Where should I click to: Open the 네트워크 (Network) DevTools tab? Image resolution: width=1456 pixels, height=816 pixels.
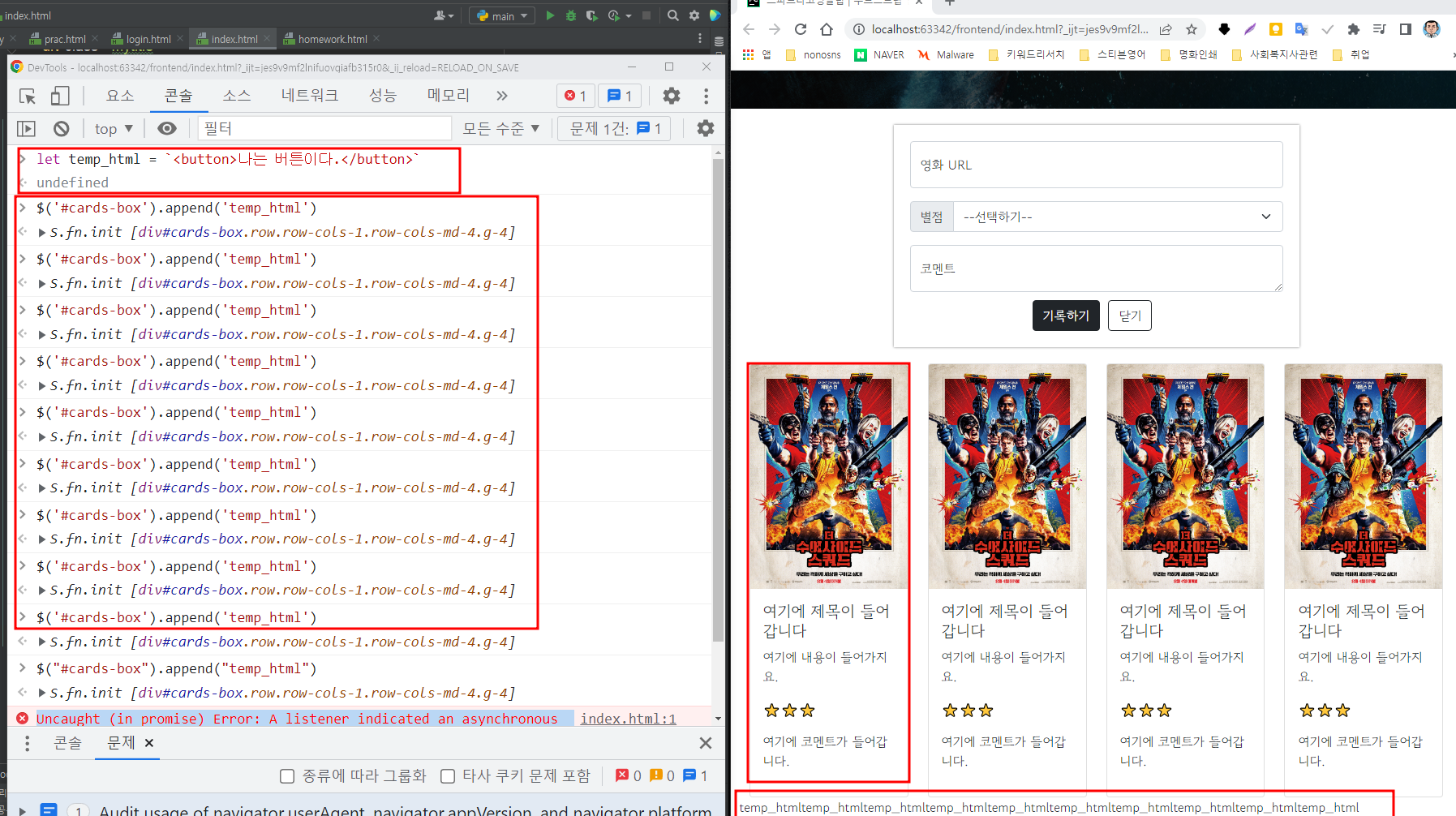310,96
